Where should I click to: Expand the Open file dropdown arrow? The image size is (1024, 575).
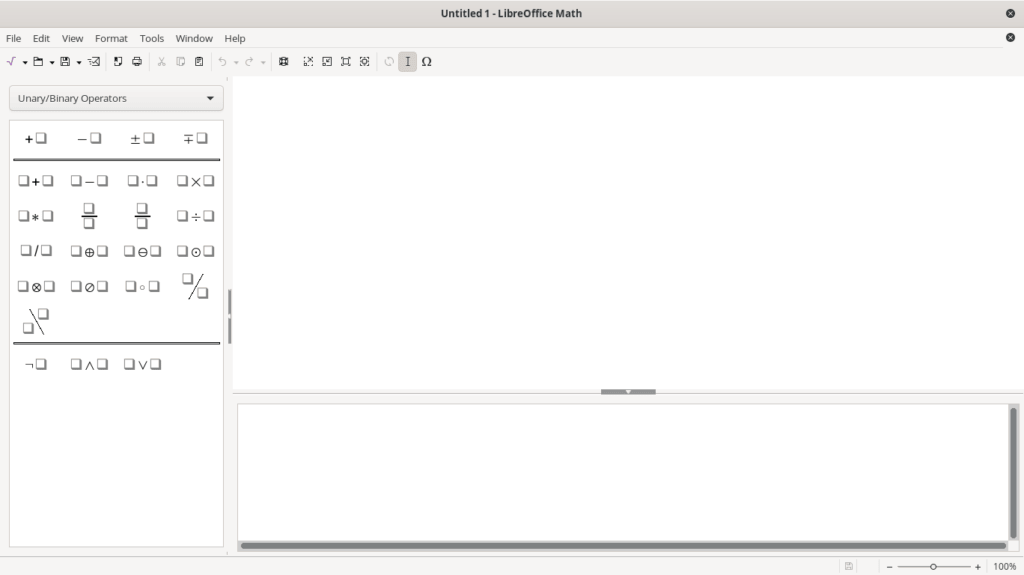(52, 62)
